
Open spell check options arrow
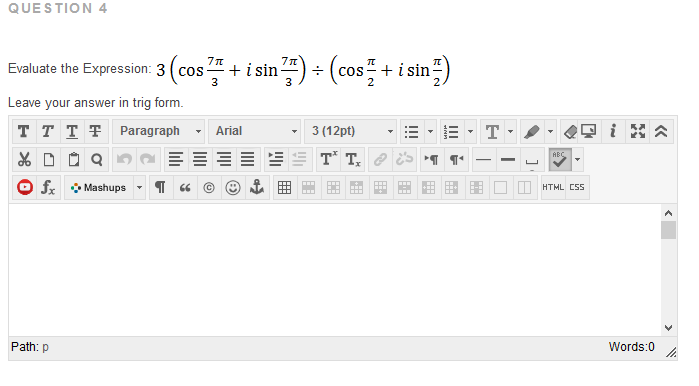[578, 160]
